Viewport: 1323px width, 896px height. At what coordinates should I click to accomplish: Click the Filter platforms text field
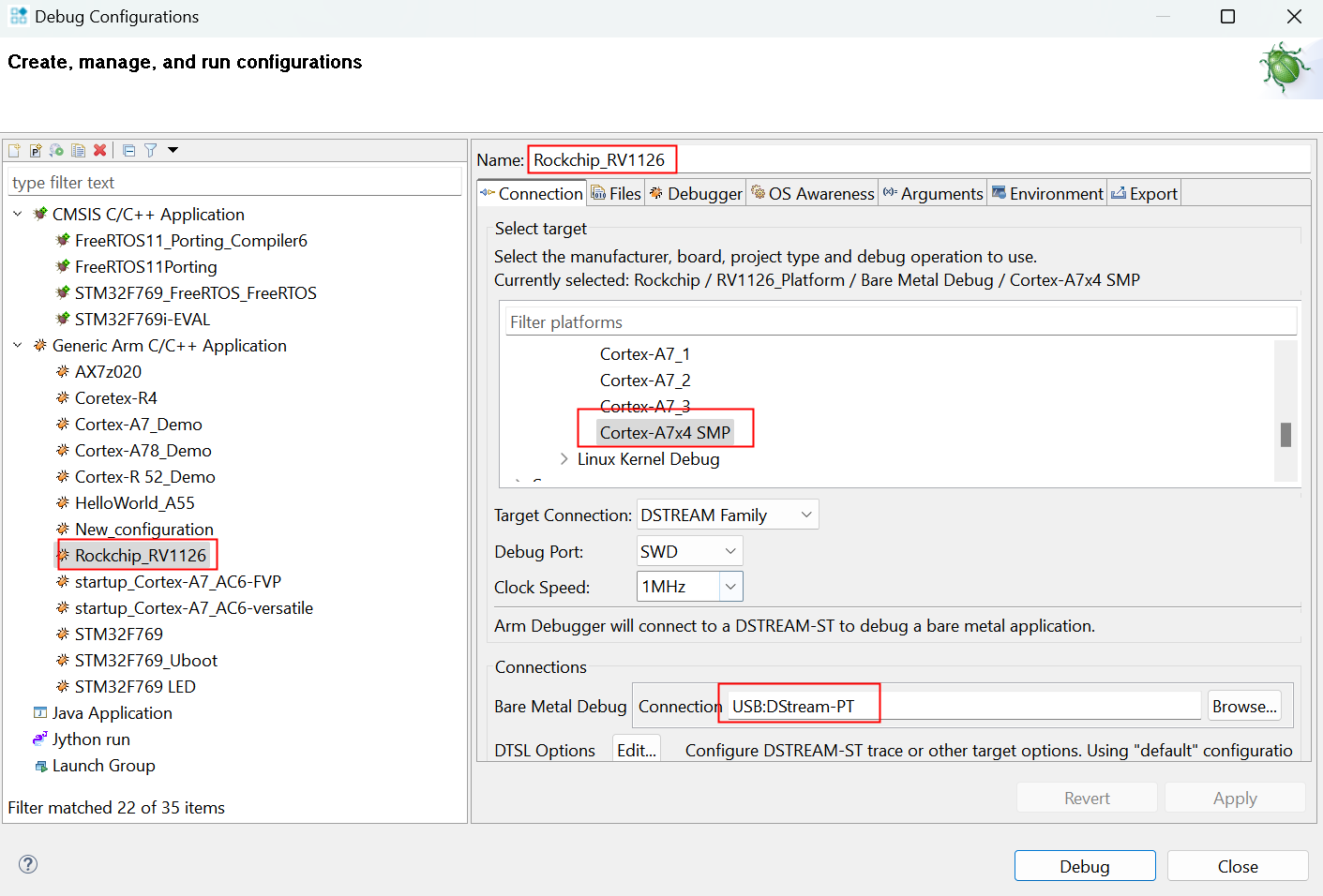coord(900,322)
